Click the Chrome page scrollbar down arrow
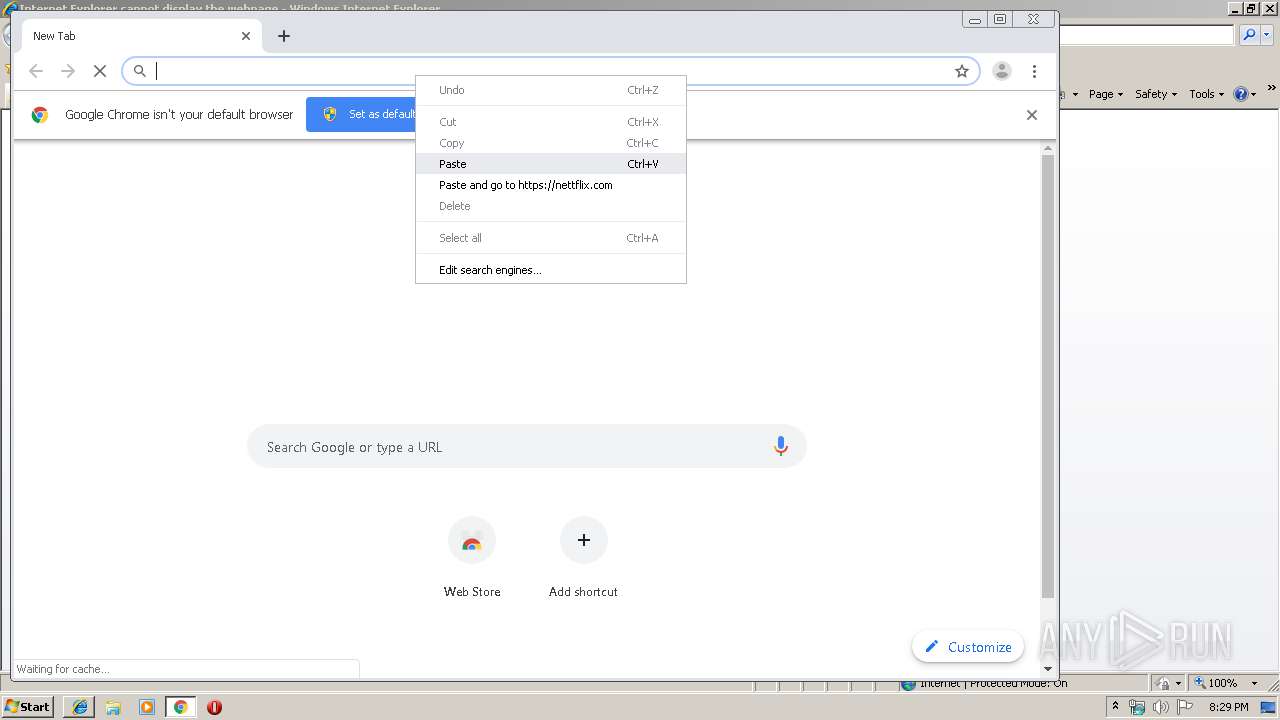1280x720 pixels. [1048, 668]
